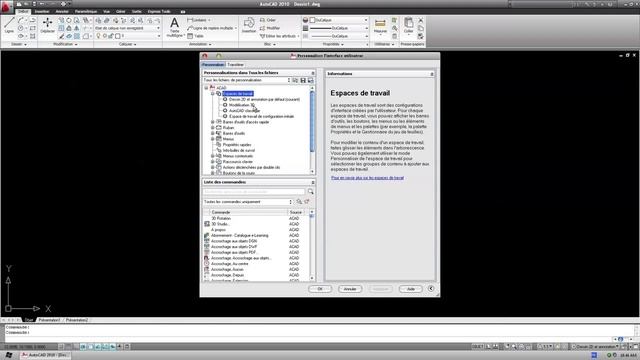This screenshot has width=640, height=360.
Task: Click the save customization file icon
Action: tap(303, 80)
